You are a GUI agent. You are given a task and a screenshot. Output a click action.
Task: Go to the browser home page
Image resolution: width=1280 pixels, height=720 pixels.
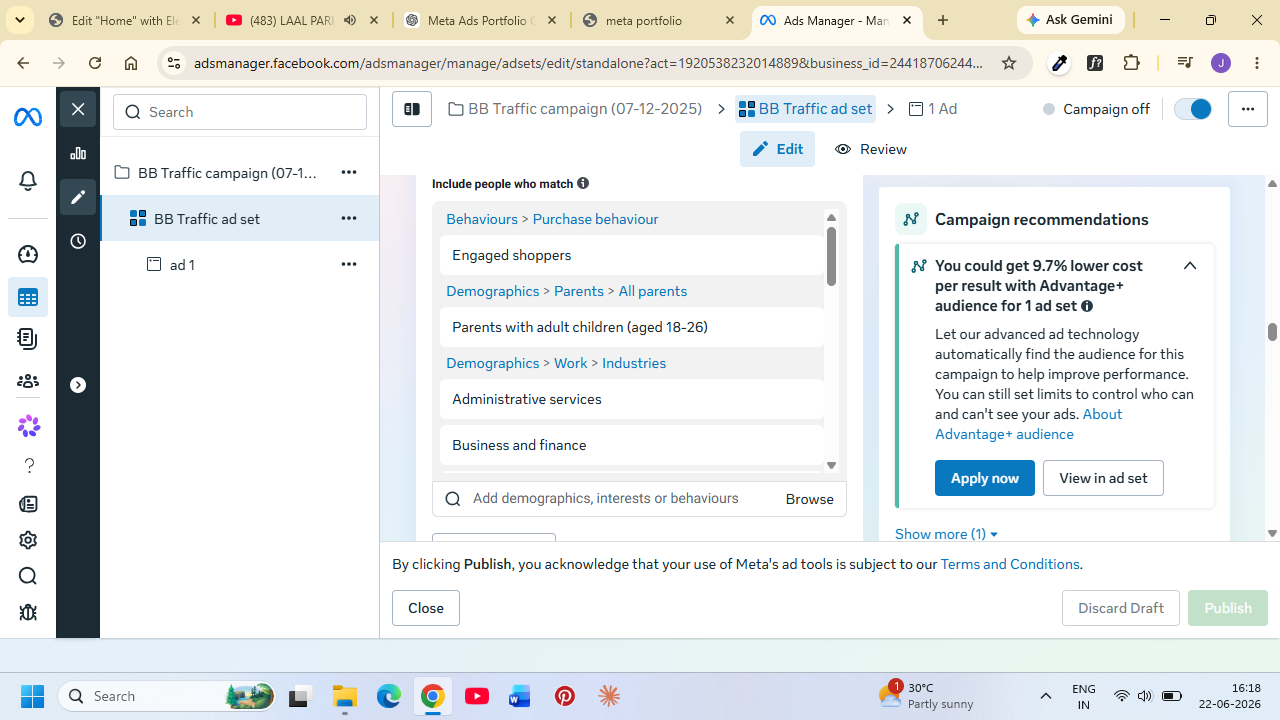pyautogui.click(x=131, y=63)
